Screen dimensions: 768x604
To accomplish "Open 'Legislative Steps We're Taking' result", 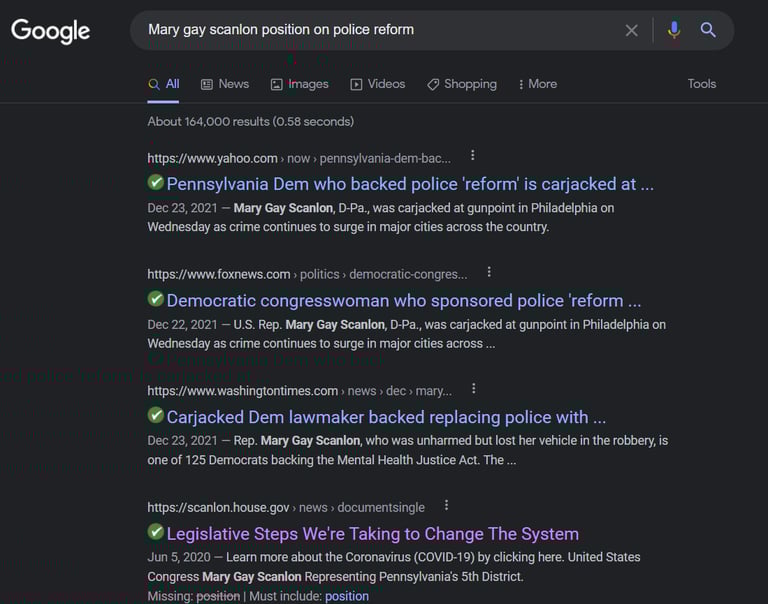I will pyautogui.click(x=372, y=534).
